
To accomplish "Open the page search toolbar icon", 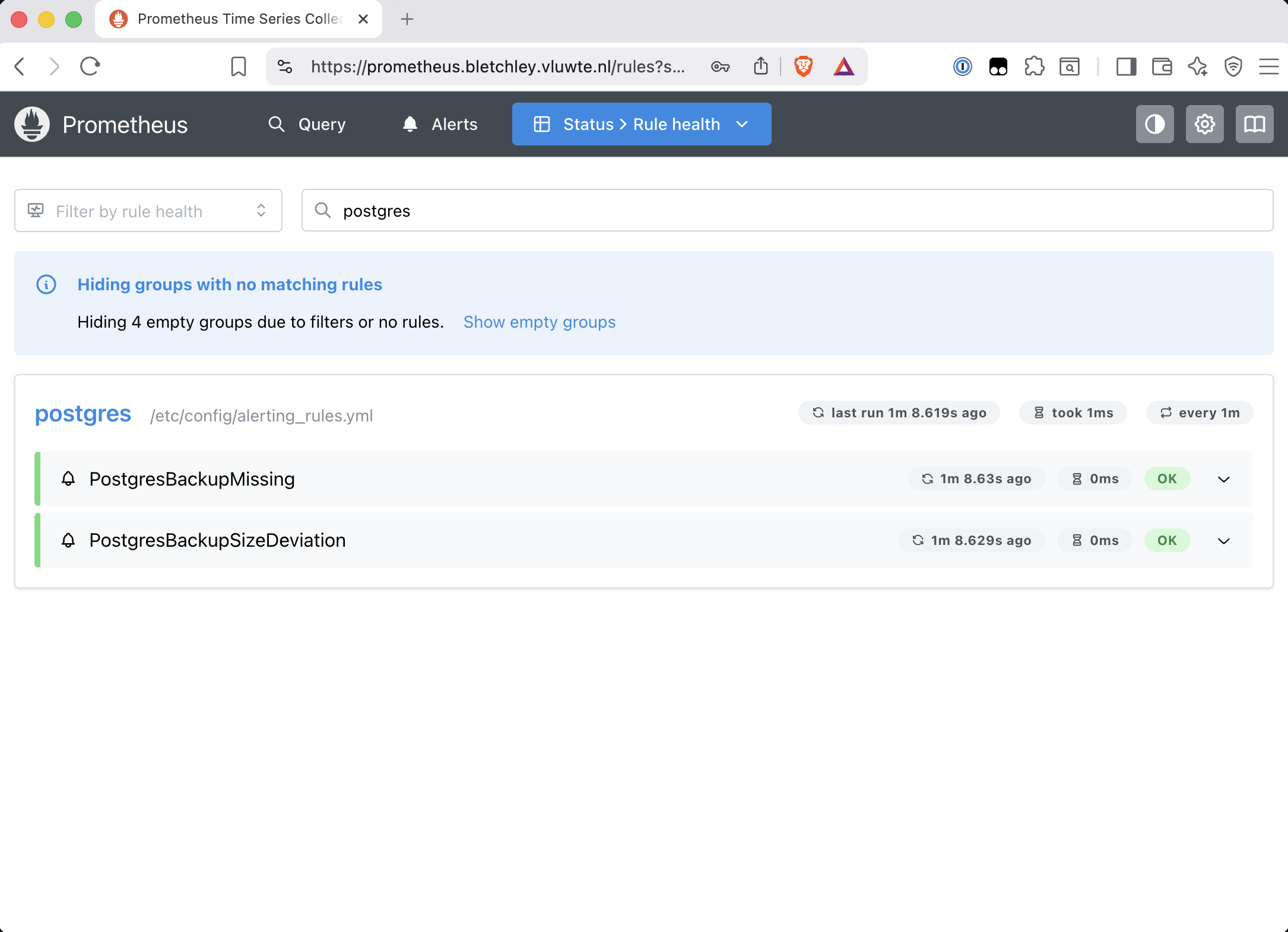I will point(1069,66).
